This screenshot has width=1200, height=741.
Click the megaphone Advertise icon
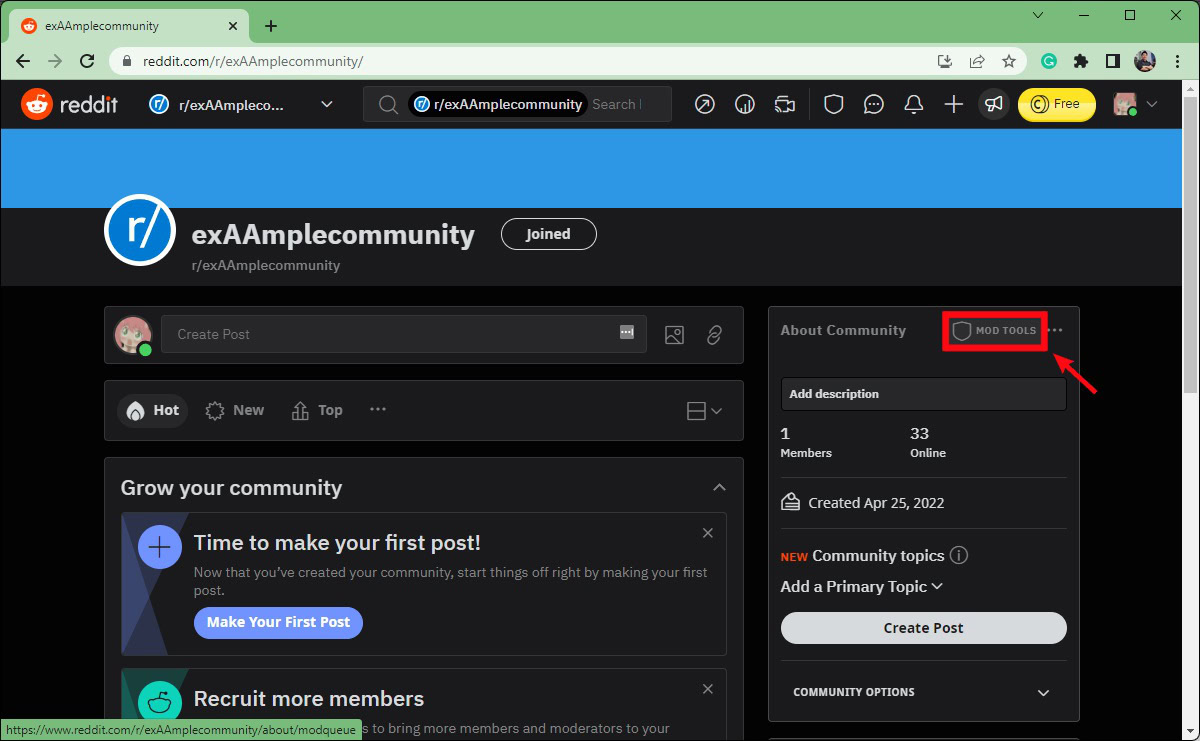(x=993, y=103)
